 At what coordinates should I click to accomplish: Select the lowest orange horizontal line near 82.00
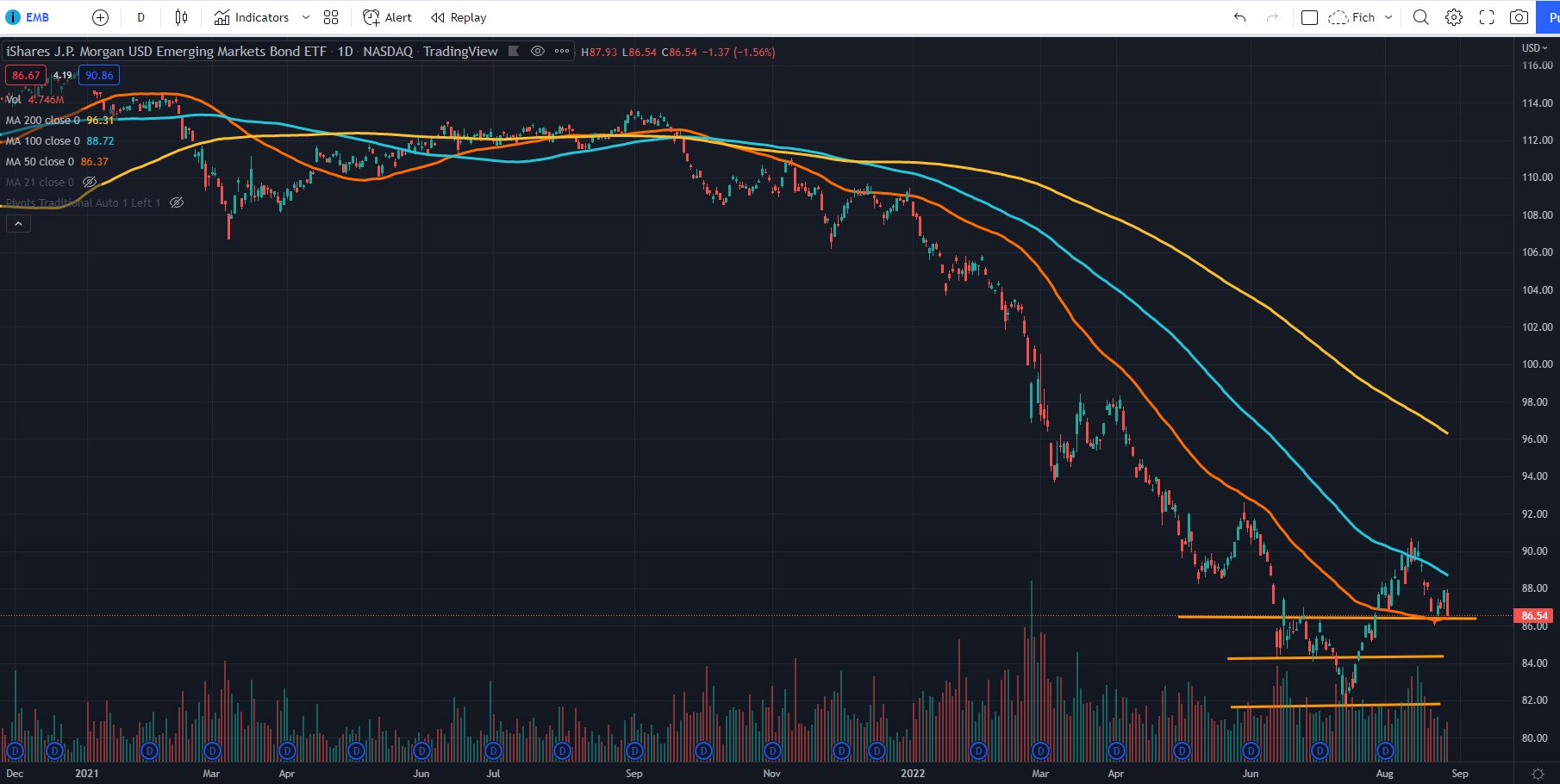[x=1335, y=706]
